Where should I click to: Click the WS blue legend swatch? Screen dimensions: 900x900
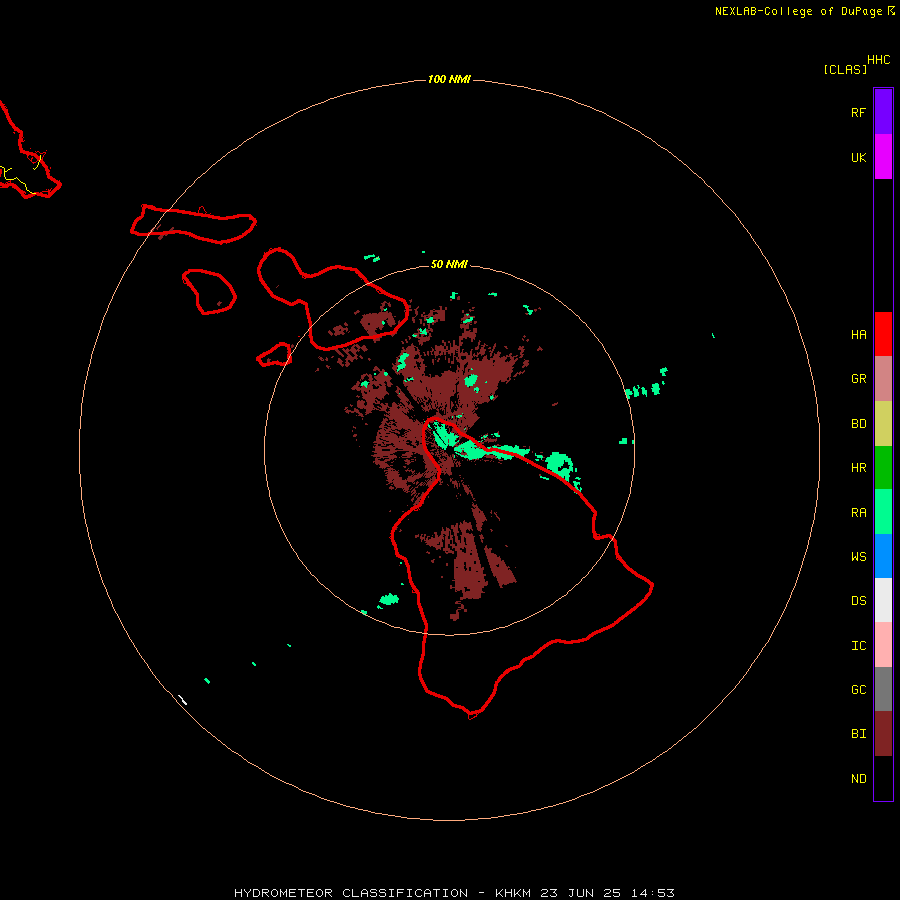pyautogui.click(x=883, y=556)
